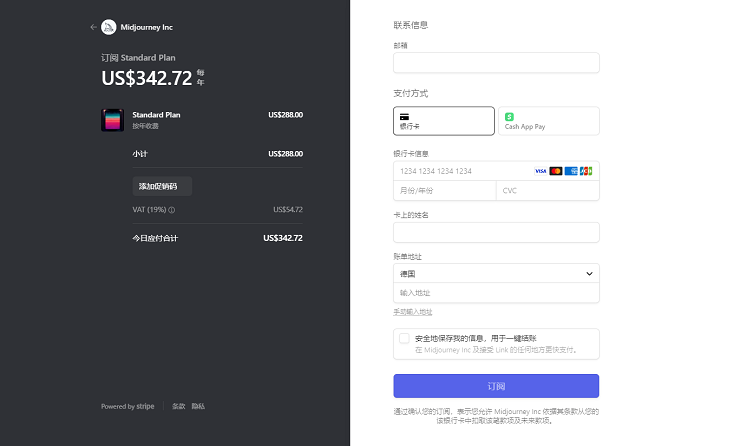Click the 添加促销码 promo code button
The image size is (740, 446).
(162, 186)
